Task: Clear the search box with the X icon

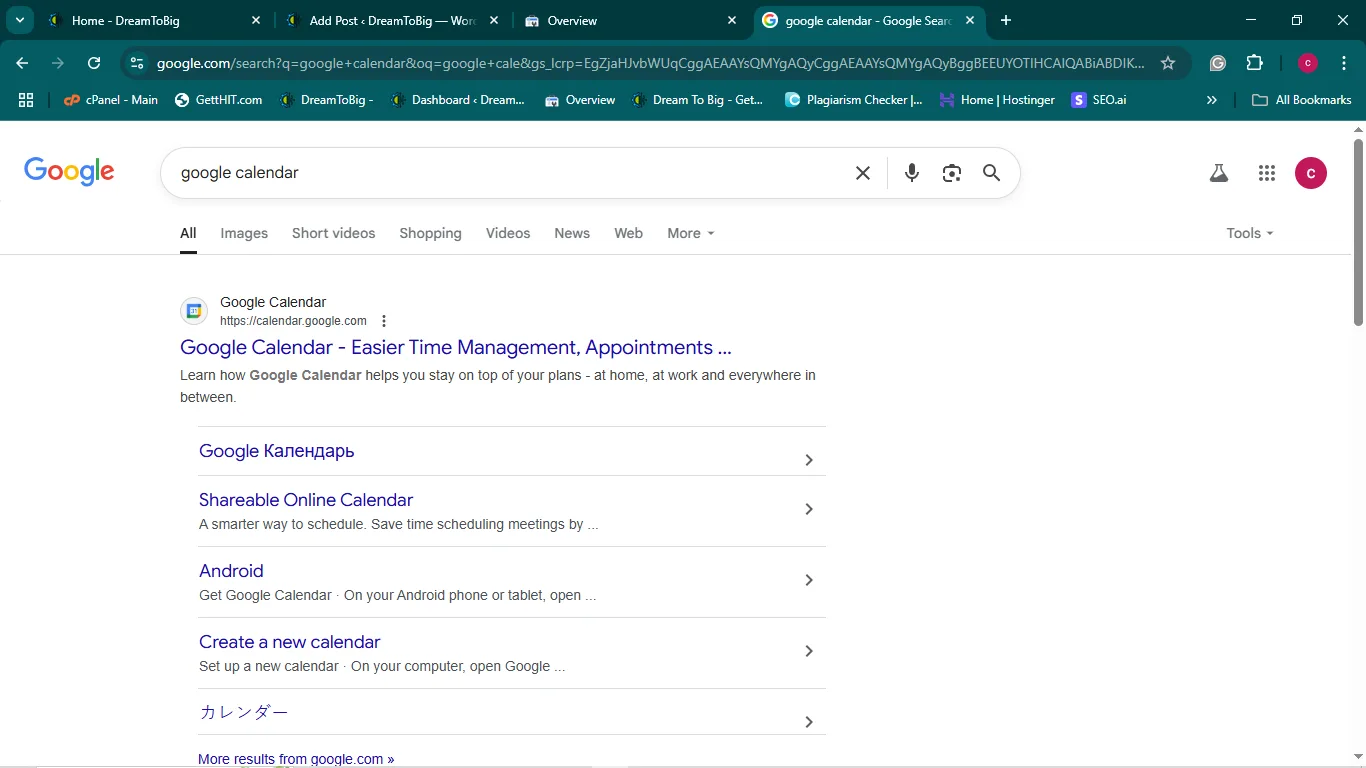Action: coord(863,173)
